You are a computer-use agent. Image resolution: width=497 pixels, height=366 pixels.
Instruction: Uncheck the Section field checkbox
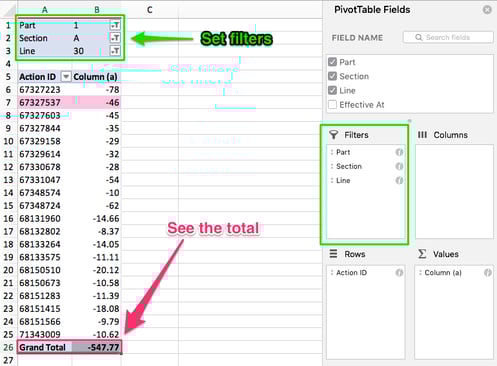pyautogui.click(x=332, y=76)
